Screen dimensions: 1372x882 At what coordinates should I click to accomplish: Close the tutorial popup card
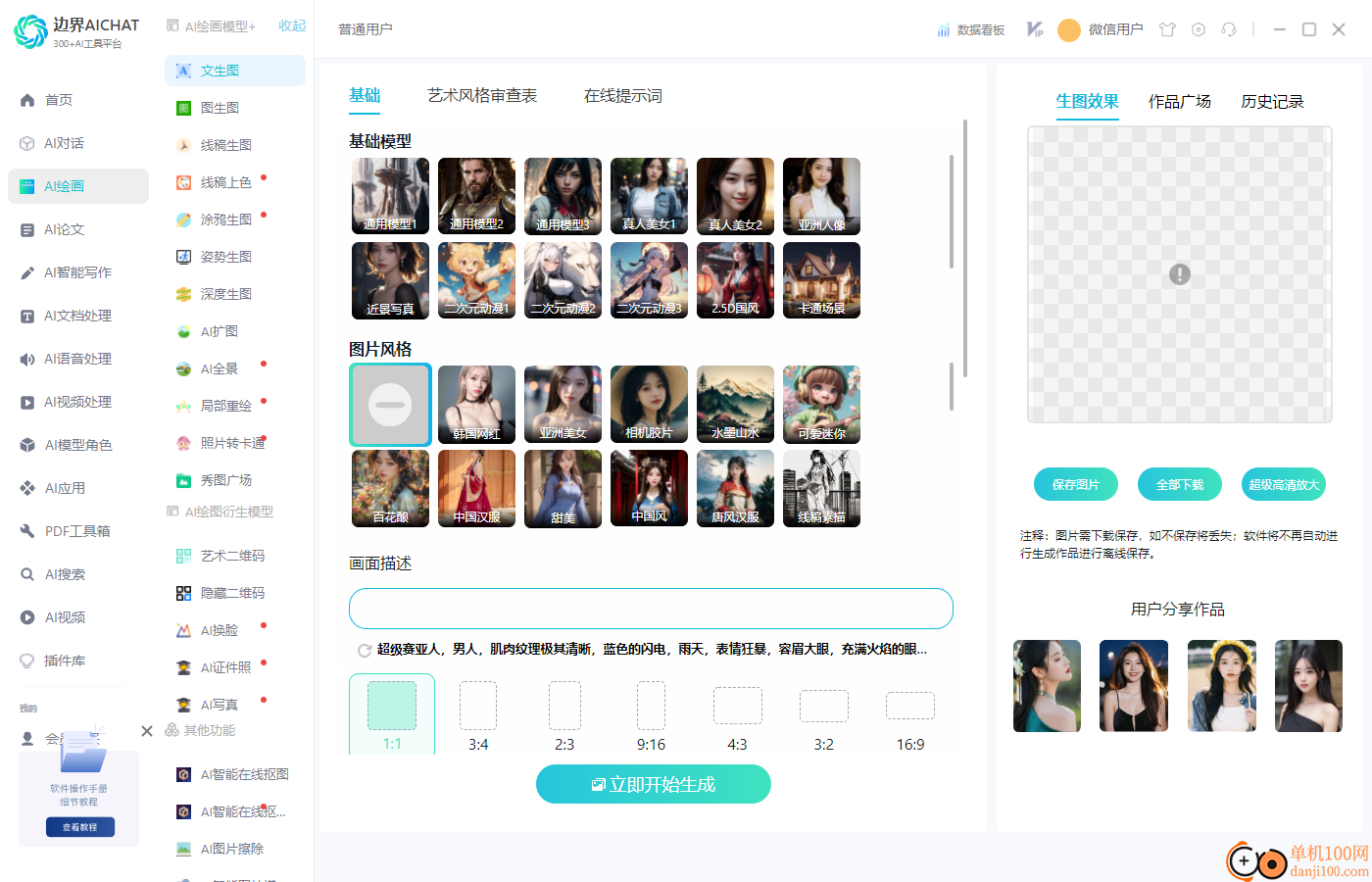[147, 731]
